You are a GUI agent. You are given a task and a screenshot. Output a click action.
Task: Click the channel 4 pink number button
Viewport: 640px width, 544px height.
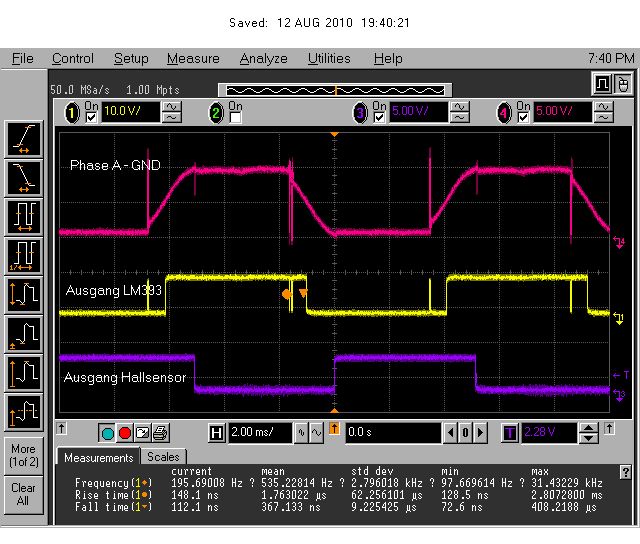(x=504, y=113)
